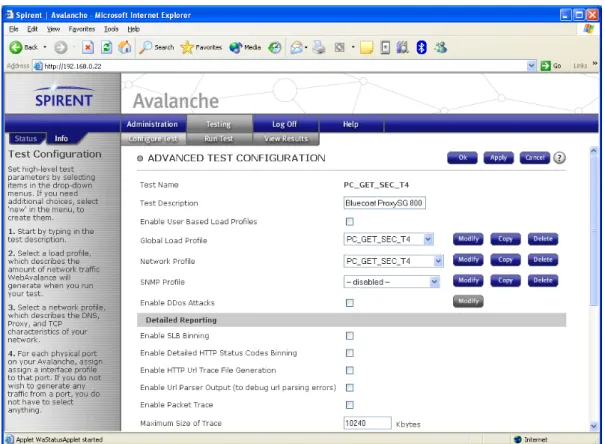
Task: Click Delete for SNMP Profile
Action: coord(543,281)
